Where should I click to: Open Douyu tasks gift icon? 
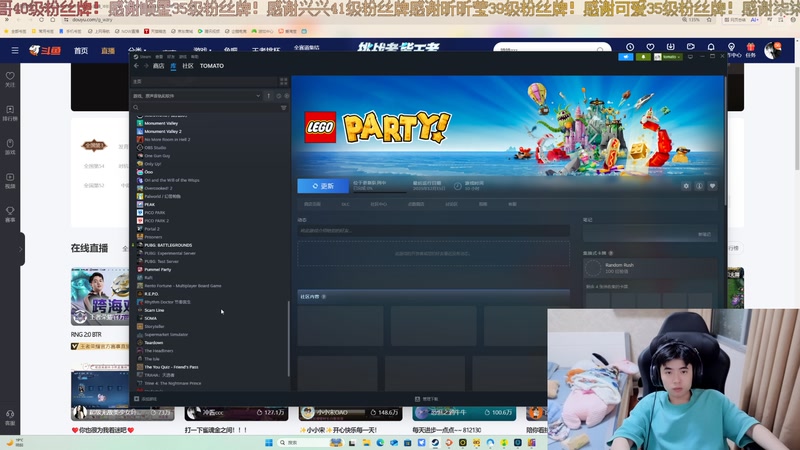pyautogui.click(x=751, y=47)
